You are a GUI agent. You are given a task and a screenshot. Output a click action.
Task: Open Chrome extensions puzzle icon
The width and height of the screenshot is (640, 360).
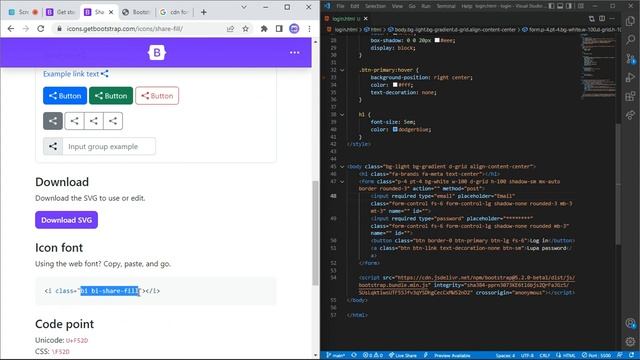[x=264, y=29]
